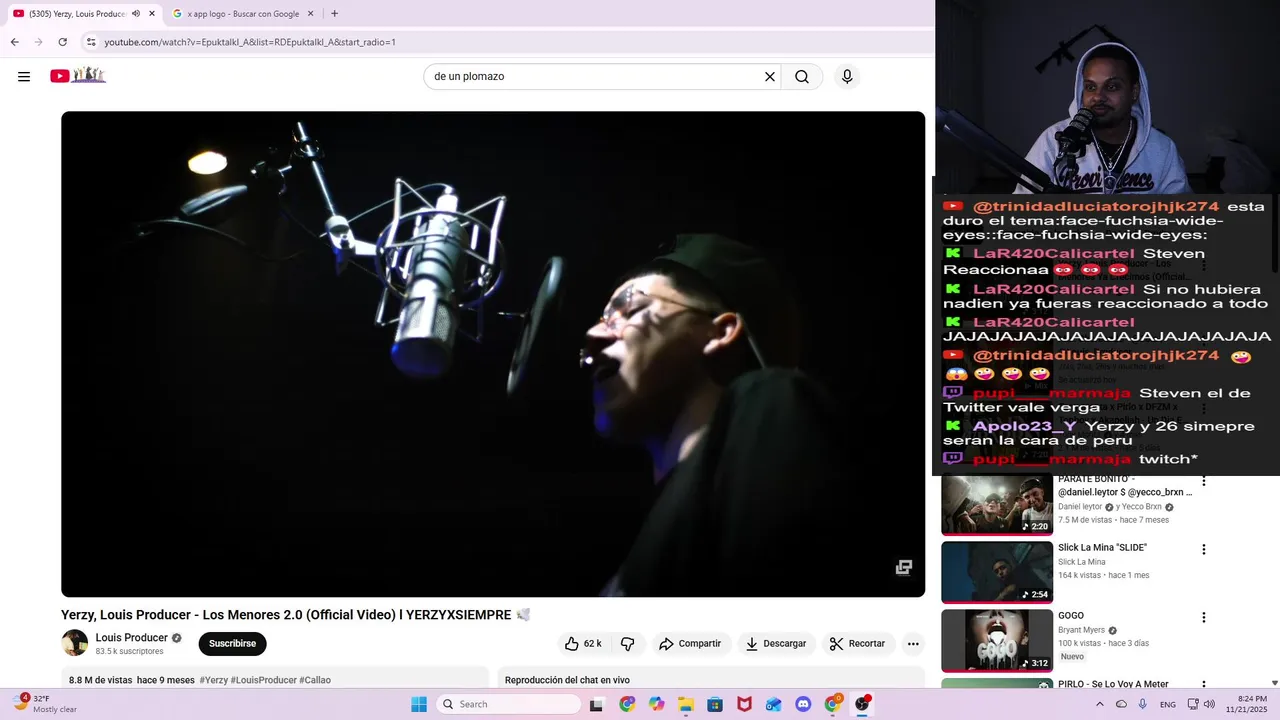Image resolution: width=1280 pixels, height=720 pixels.
Task: Show hidden system tray icons chevron
Action: tap(1098, 704)
